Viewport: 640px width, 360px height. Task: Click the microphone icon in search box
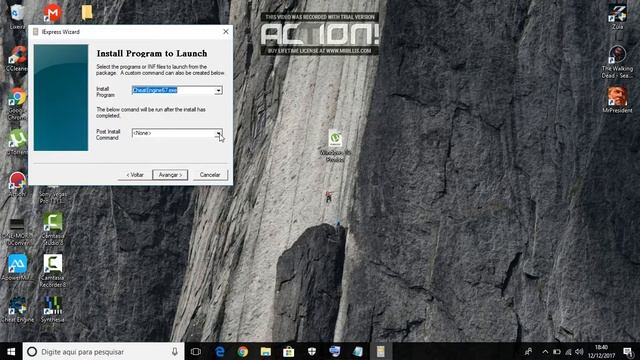(x=175, y=351)
